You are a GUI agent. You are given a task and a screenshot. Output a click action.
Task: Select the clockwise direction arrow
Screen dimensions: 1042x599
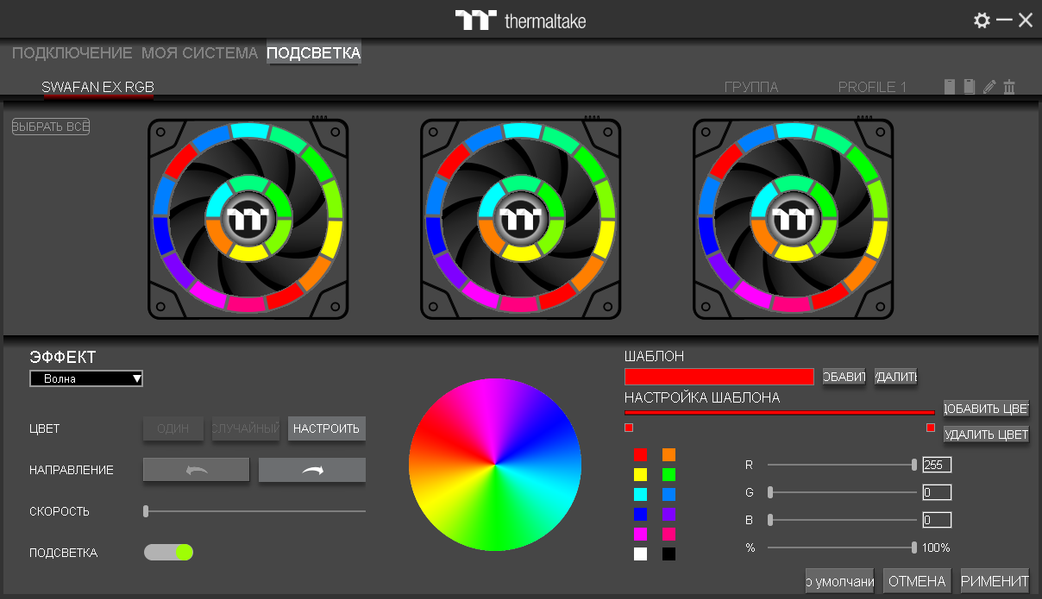click(312, 470)
